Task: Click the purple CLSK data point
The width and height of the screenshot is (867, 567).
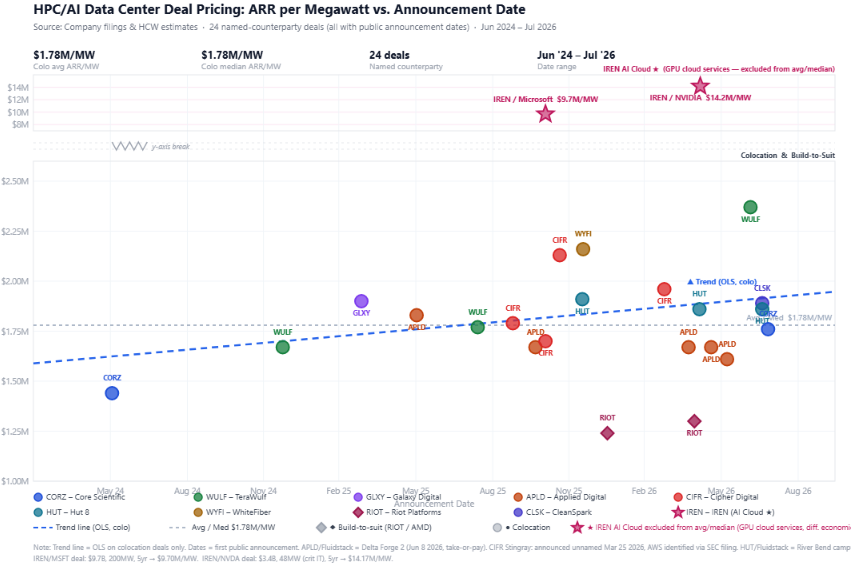Action: (x=762, y=303)
